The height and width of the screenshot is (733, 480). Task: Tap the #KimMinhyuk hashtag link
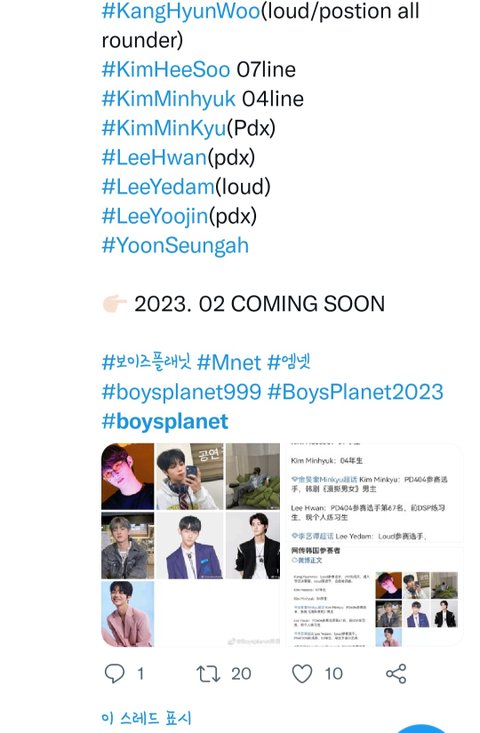pyautogui.click(x=169, y=99)
